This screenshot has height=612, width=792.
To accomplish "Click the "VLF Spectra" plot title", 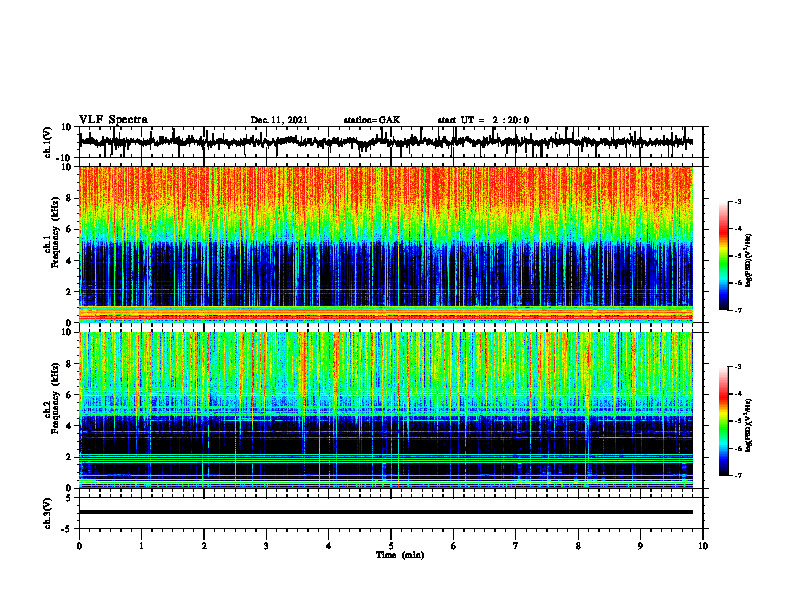I will [113, 120].
